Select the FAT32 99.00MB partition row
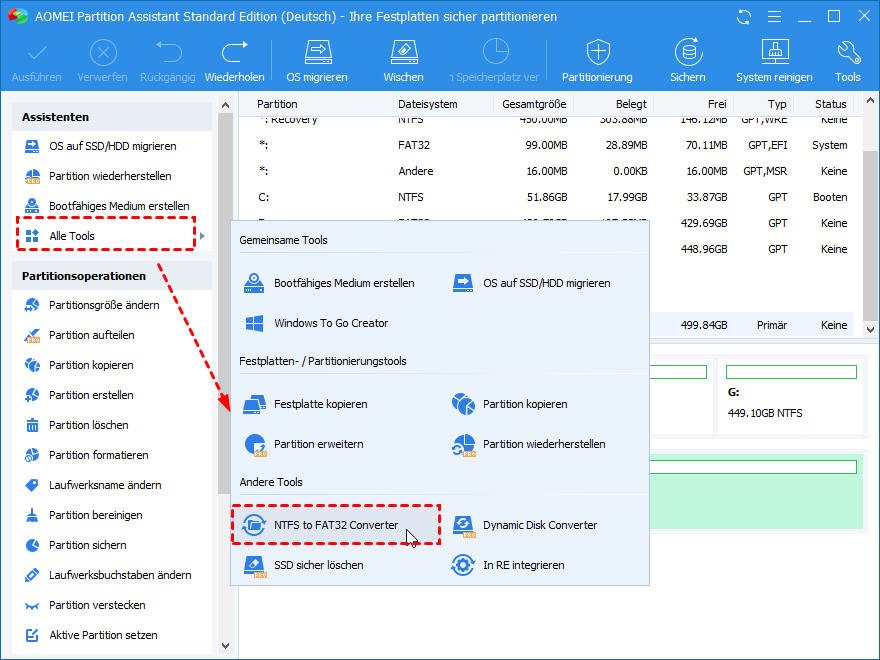 [x=548, y=145]
